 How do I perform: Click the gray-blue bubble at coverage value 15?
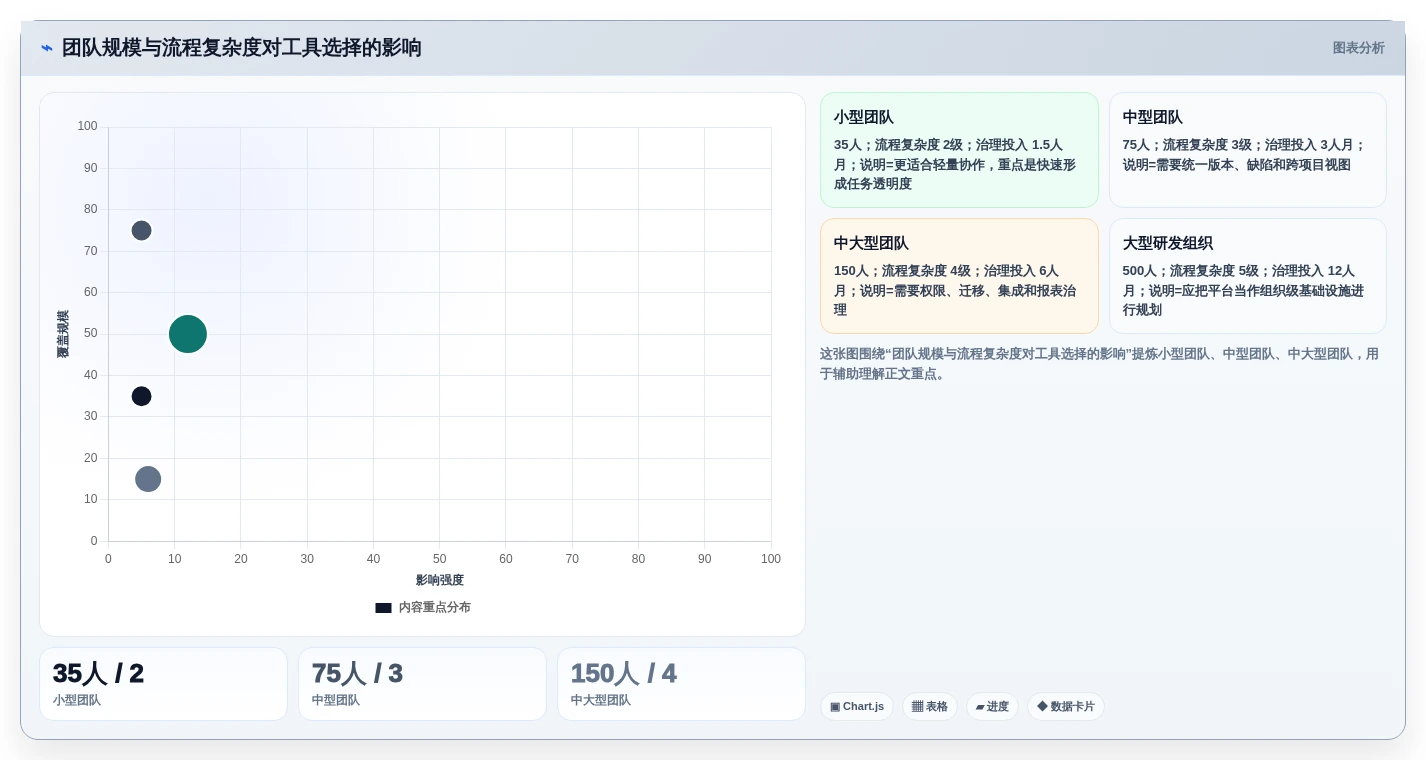tap(148, 479)
